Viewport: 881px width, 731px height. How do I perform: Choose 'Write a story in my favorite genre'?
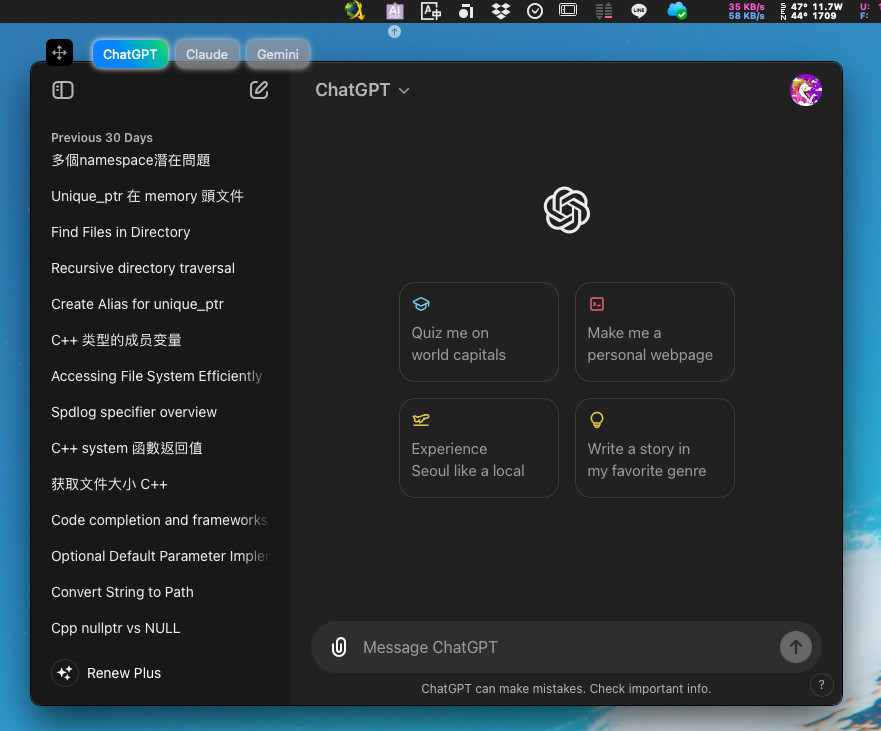pyautogui.click(x=655, y=448)
